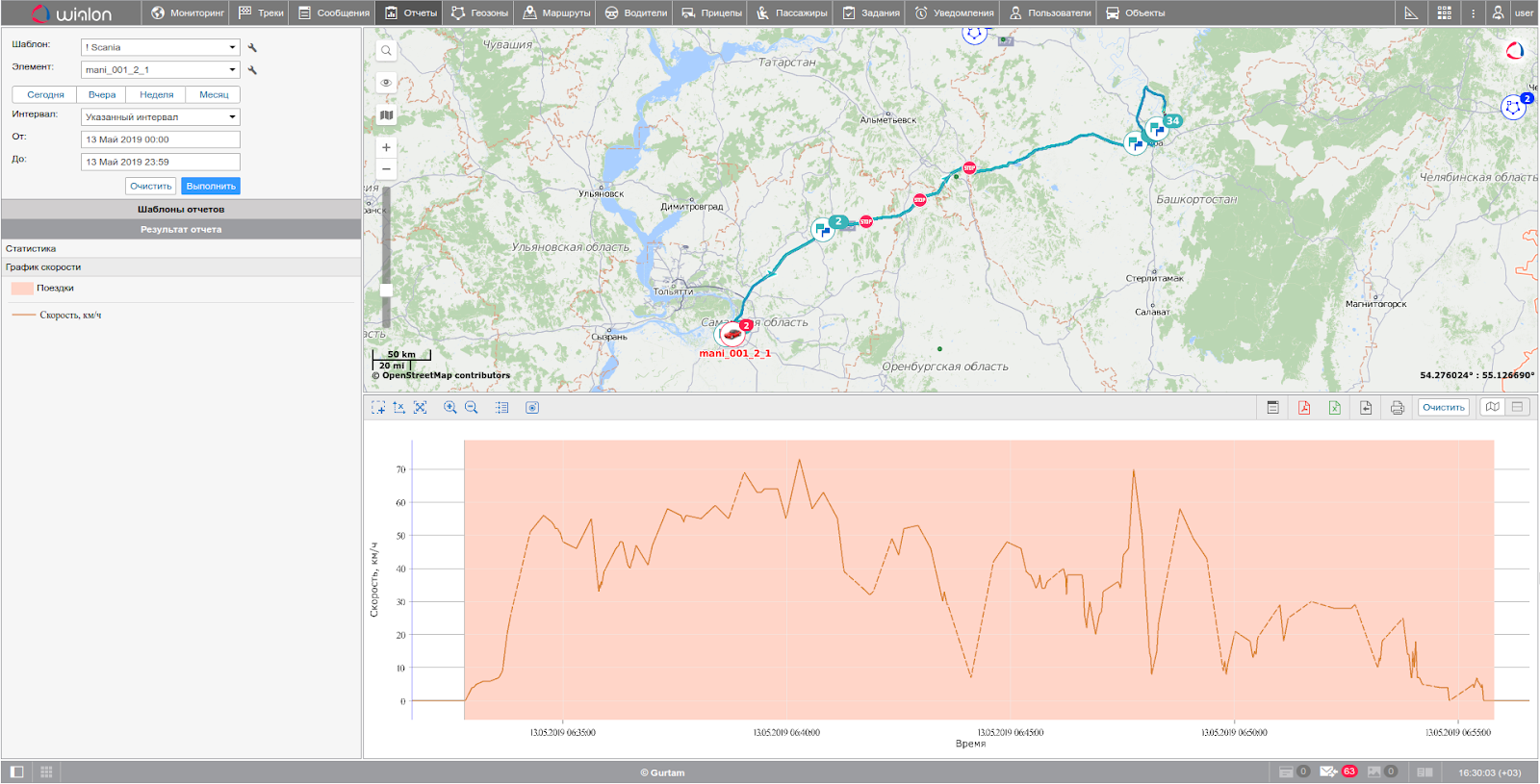Image resolution: width=1540 pixels, height=784 pixels.
Task: Export the report to PDF
Action: click(x=1304, y=408)
